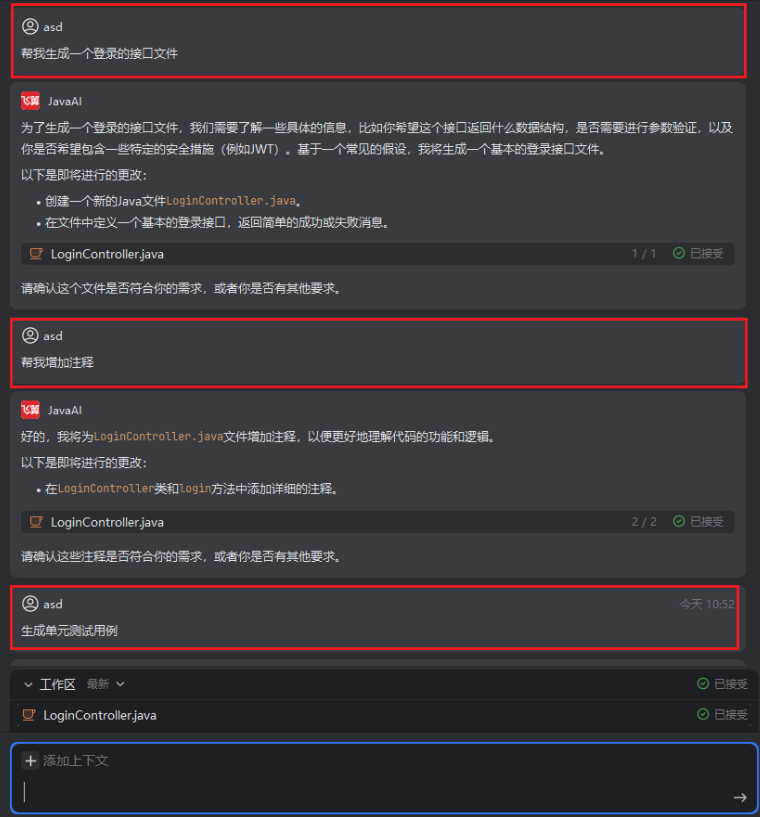760x817 pixels.
Task: Open LoginController.java card labeled 1 / 1
Action: pos(378,254)
